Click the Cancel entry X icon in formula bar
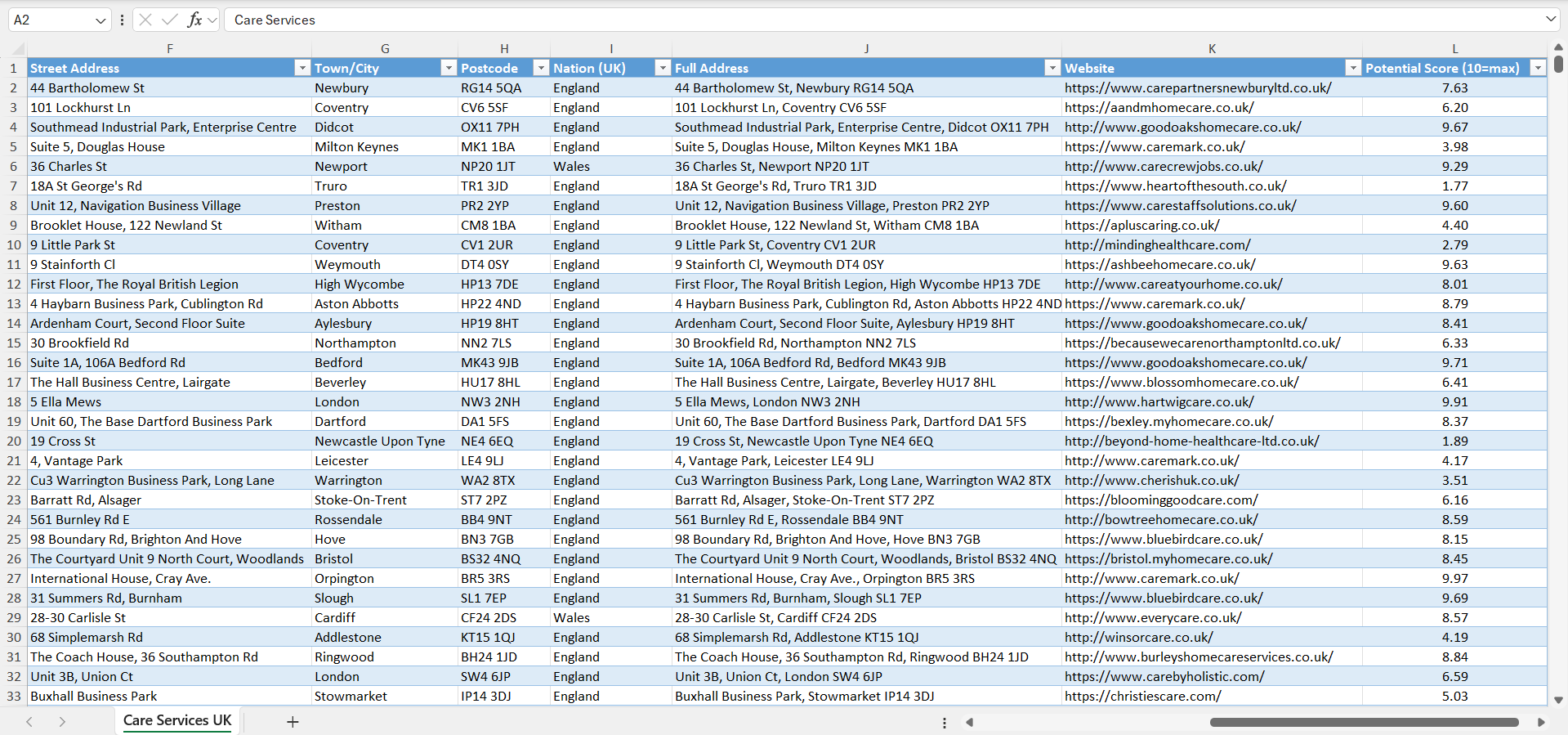Viewport: 1568px width, 735px height. 145,20
